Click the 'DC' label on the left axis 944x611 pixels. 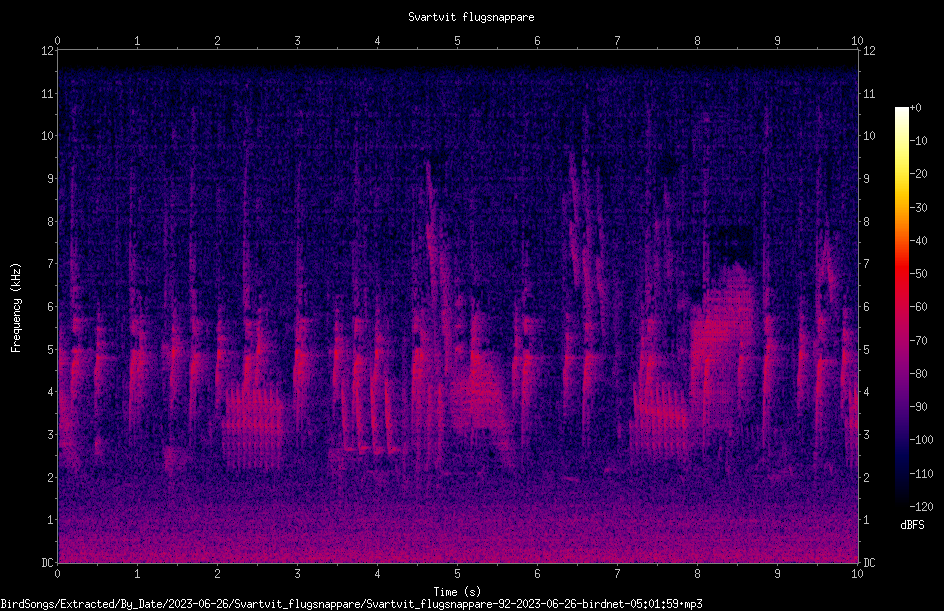(x=47, y=563)
